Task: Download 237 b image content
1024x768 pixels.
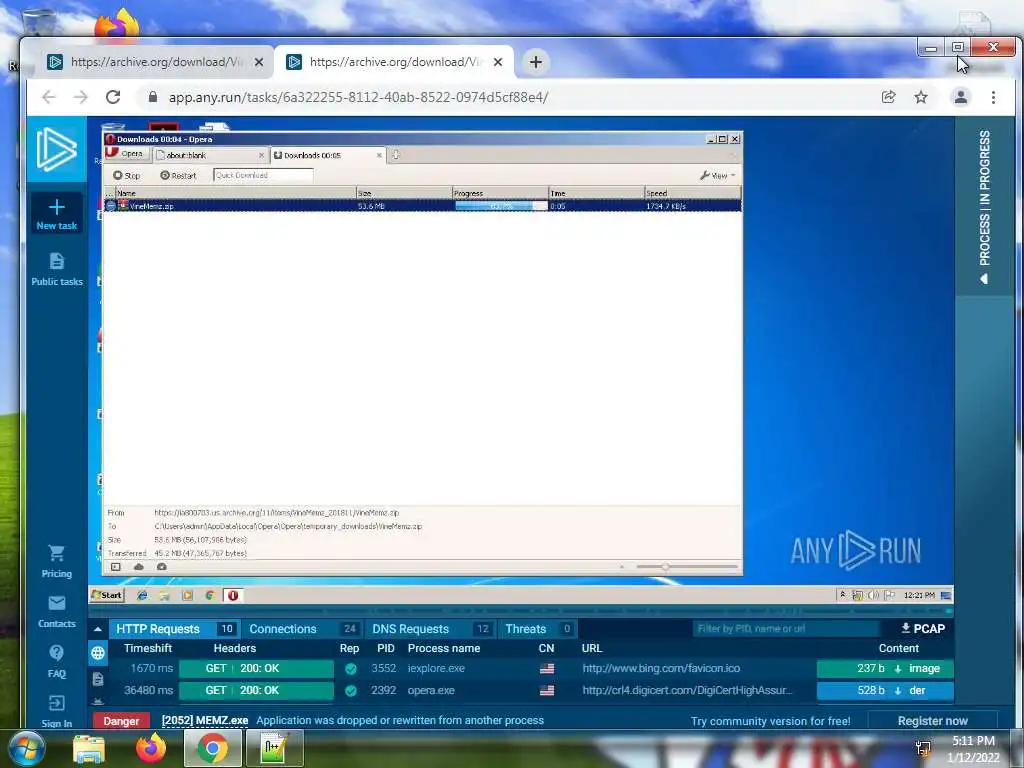Action: pos(885,669)
